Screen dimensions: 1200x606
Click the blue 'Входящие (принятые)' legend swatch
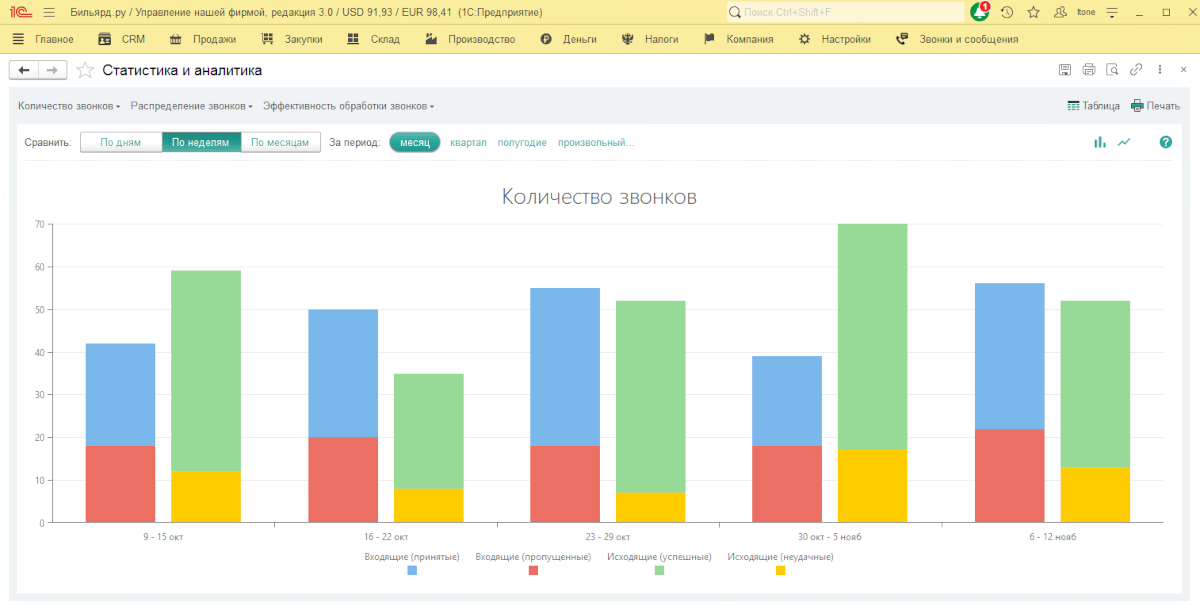coord(412,570)
